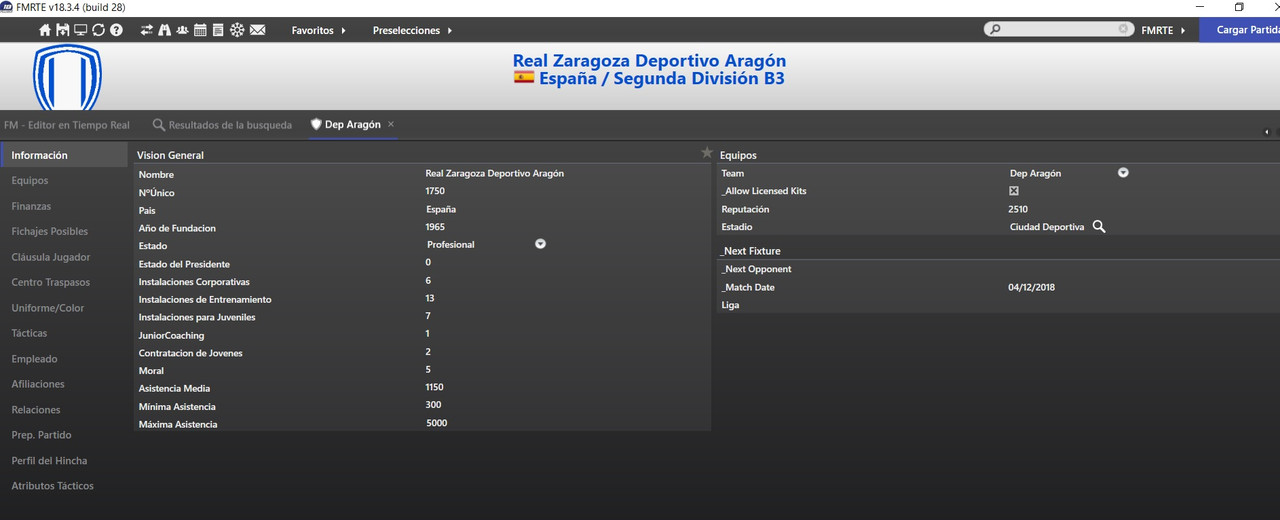Open help question mark icon

click(x=116, y=30)
